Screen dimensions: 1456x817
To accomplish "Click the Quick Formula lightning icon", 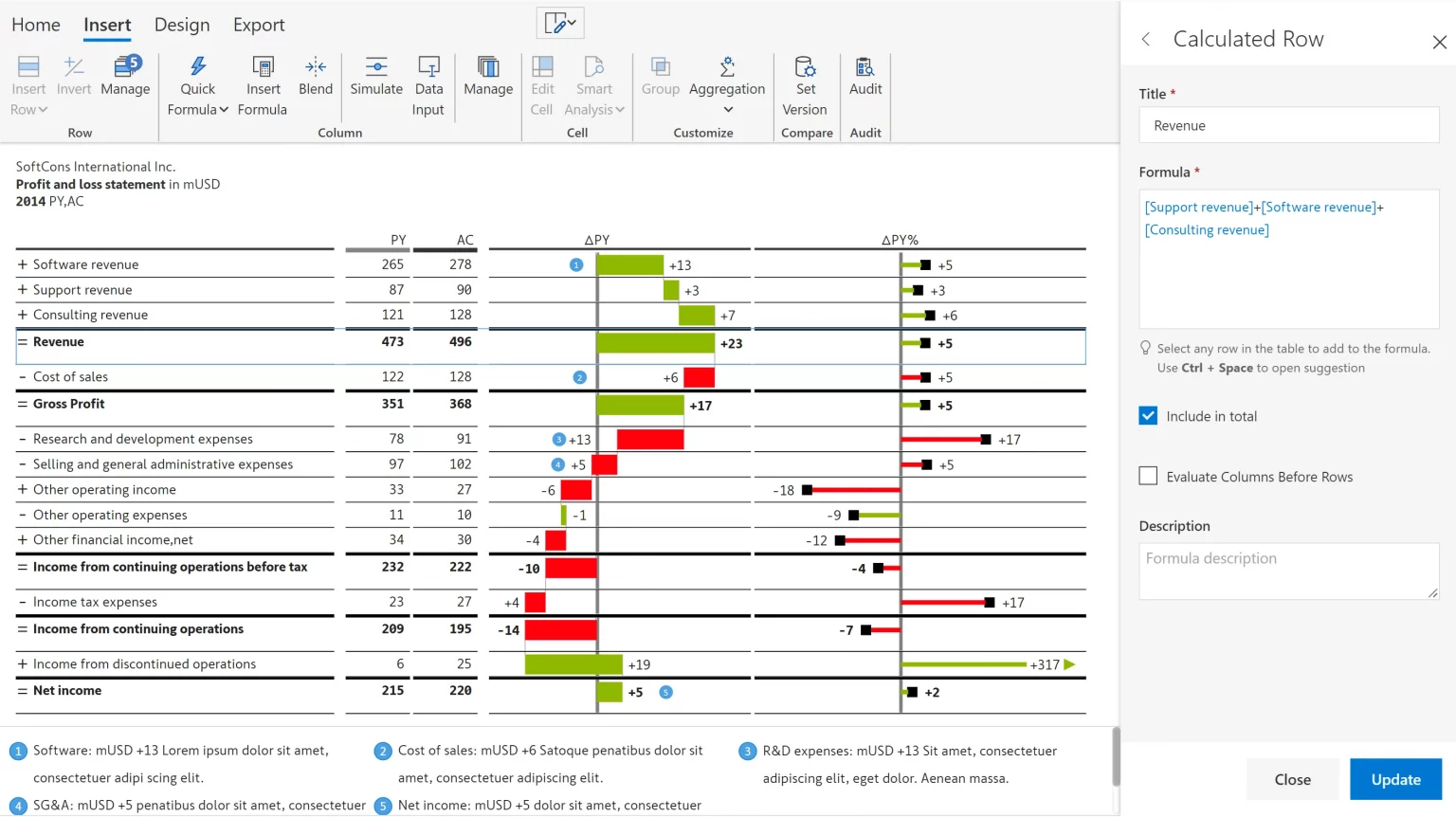I will pos(197,66).
